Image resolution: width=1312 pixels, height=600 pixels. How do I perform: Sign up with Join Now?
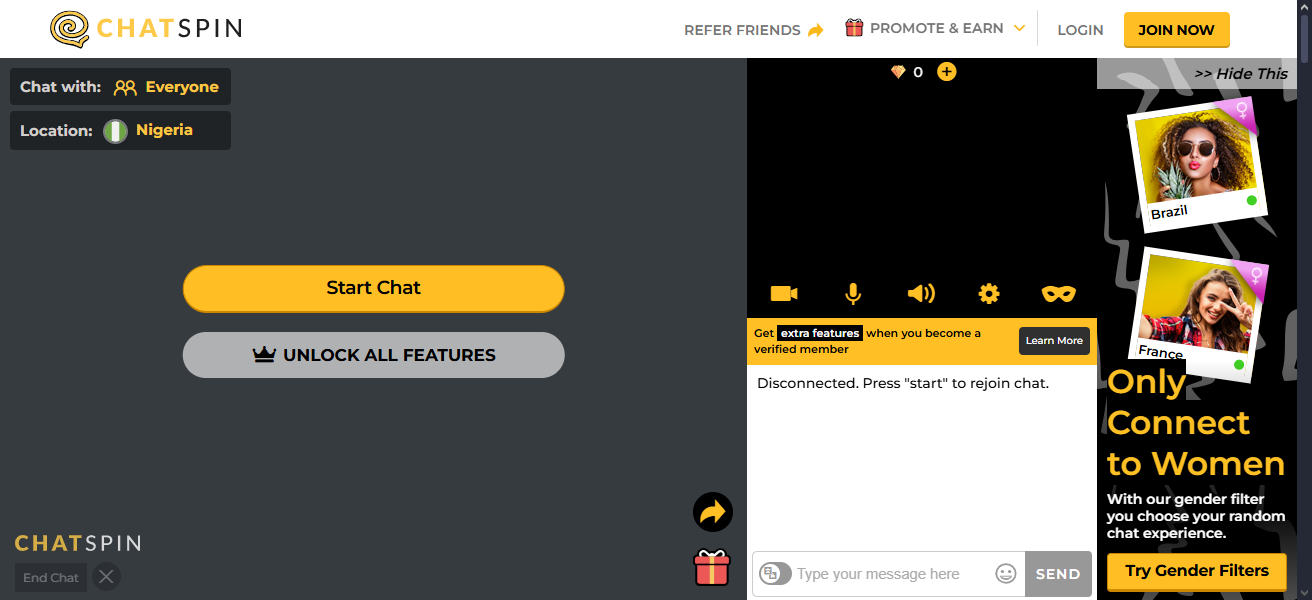[x=1176, y=29]
